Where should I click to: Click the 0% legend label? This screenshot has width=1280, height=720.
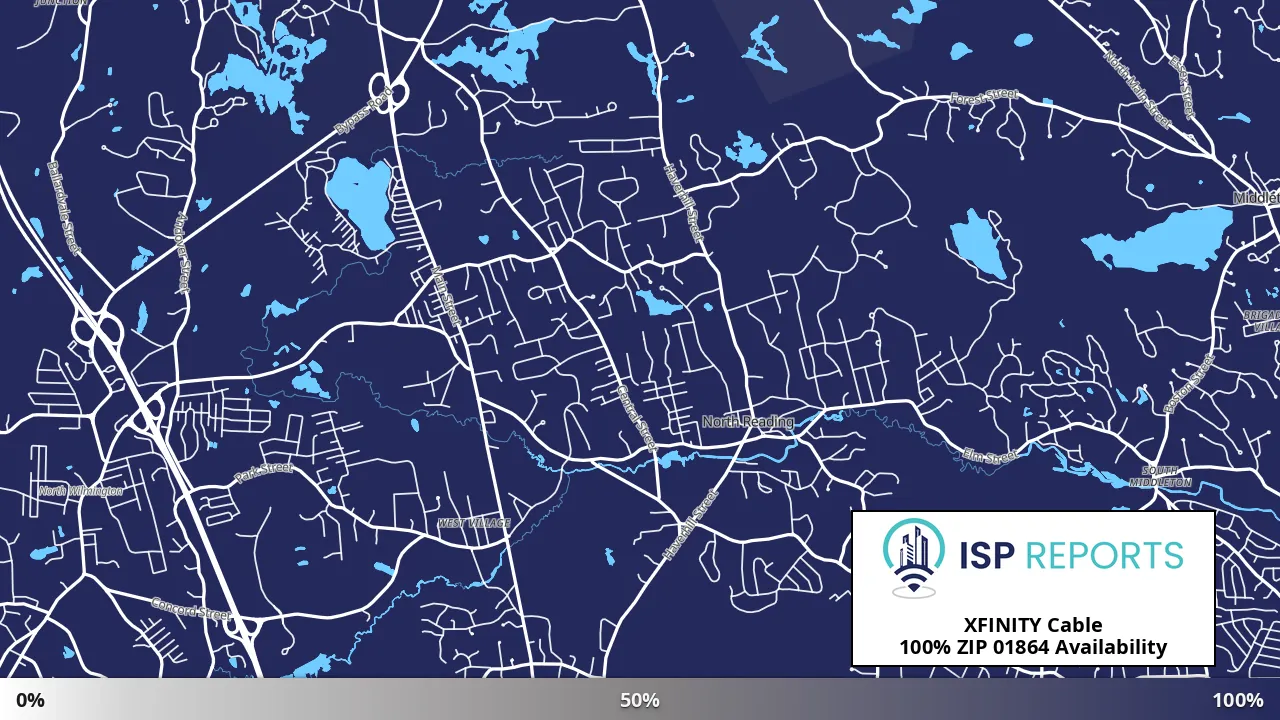(x=30, y=700)
